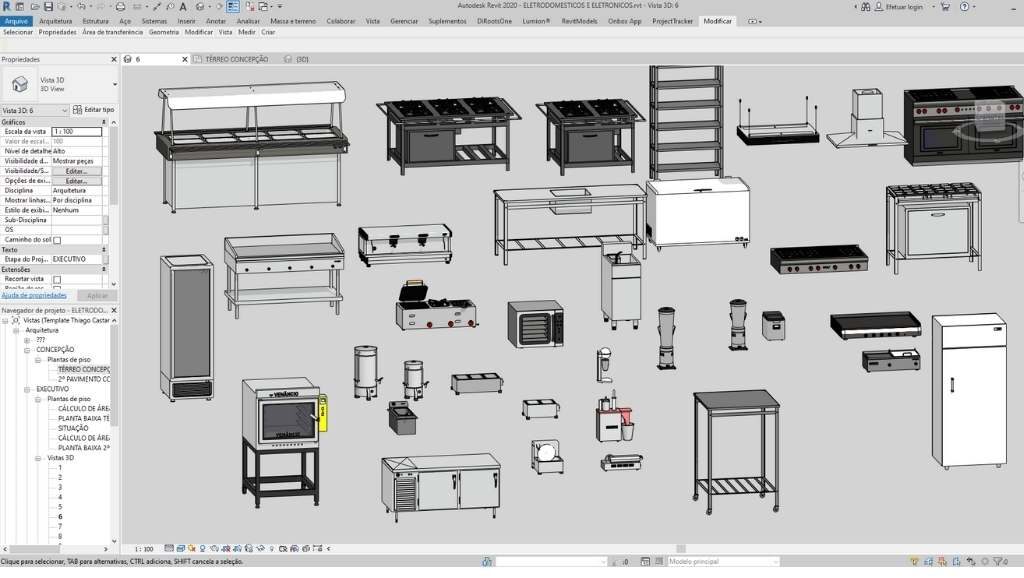Enable the Recortar vista checkbox
1024x578 pixels.
(57, 279)
